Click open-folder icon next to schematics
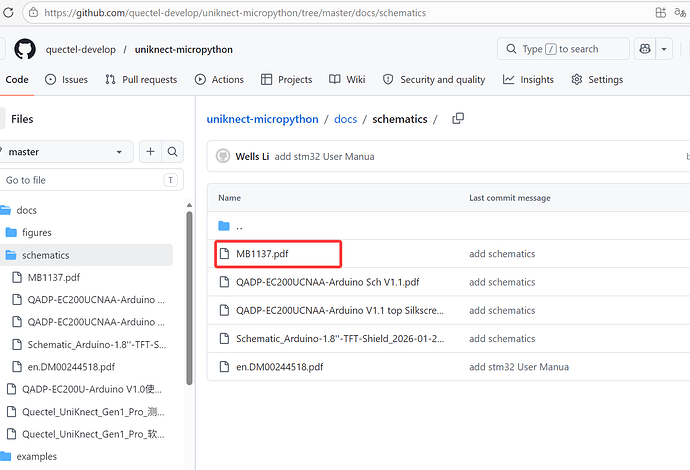690x470 pixels. click(x=11, y=255)
